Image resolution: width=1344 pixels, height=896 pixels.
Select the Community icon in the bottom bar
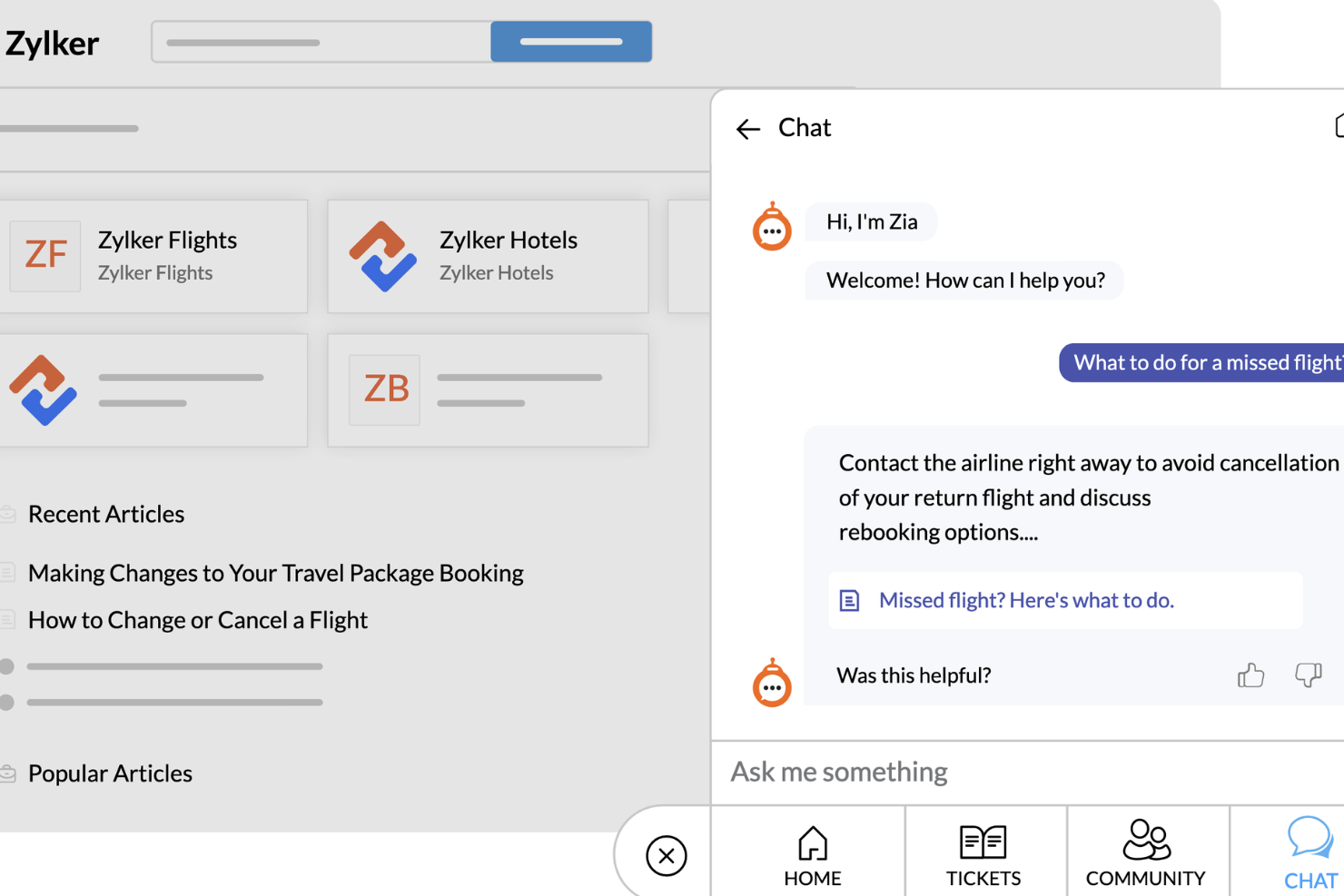[1146, 841]
